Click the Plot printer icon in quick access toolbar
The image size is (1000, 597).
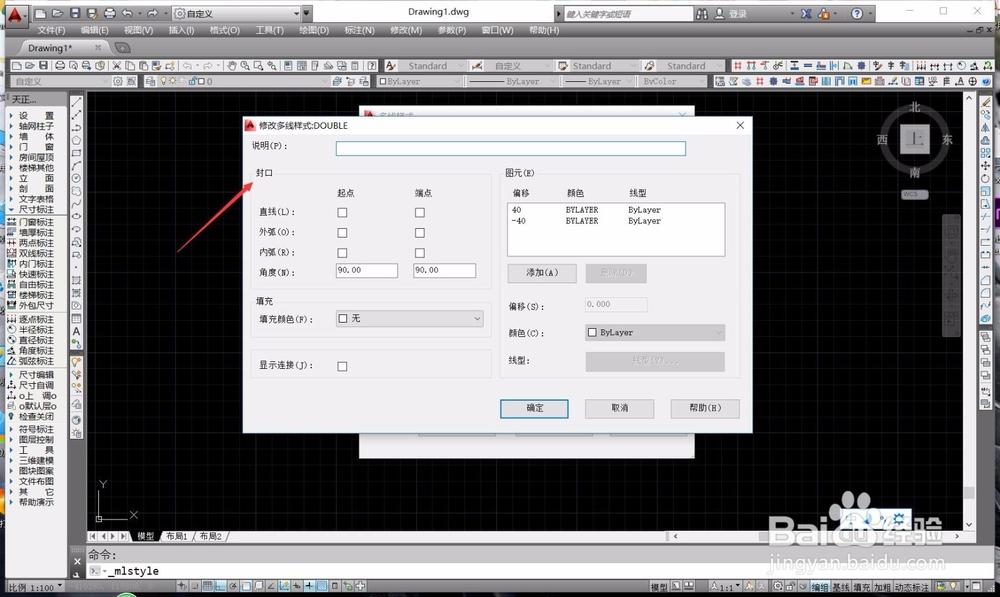point(110,13)
